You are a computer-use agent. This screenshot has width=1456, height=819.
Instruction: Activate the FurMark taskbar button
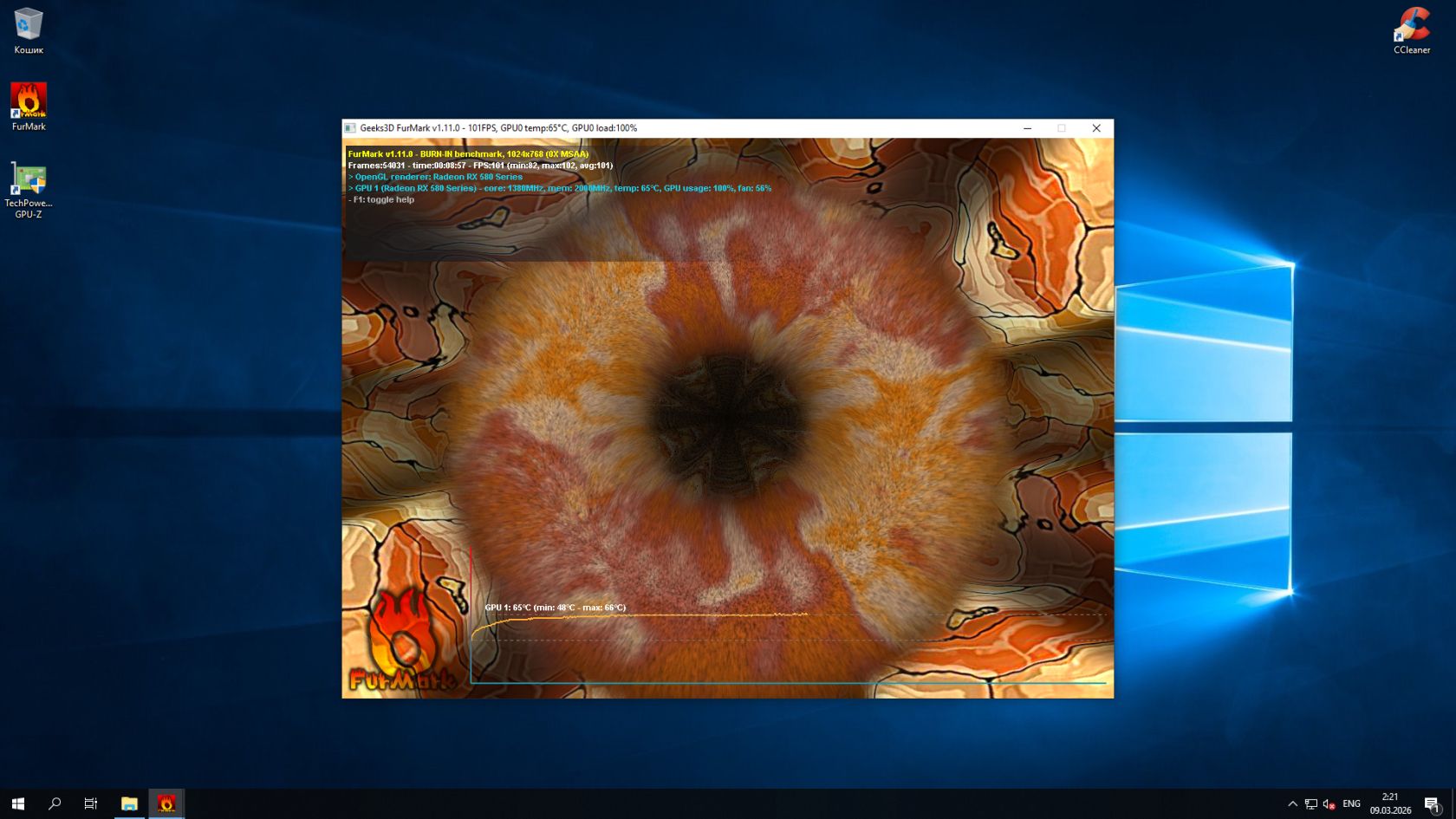[x=166, y=803]
